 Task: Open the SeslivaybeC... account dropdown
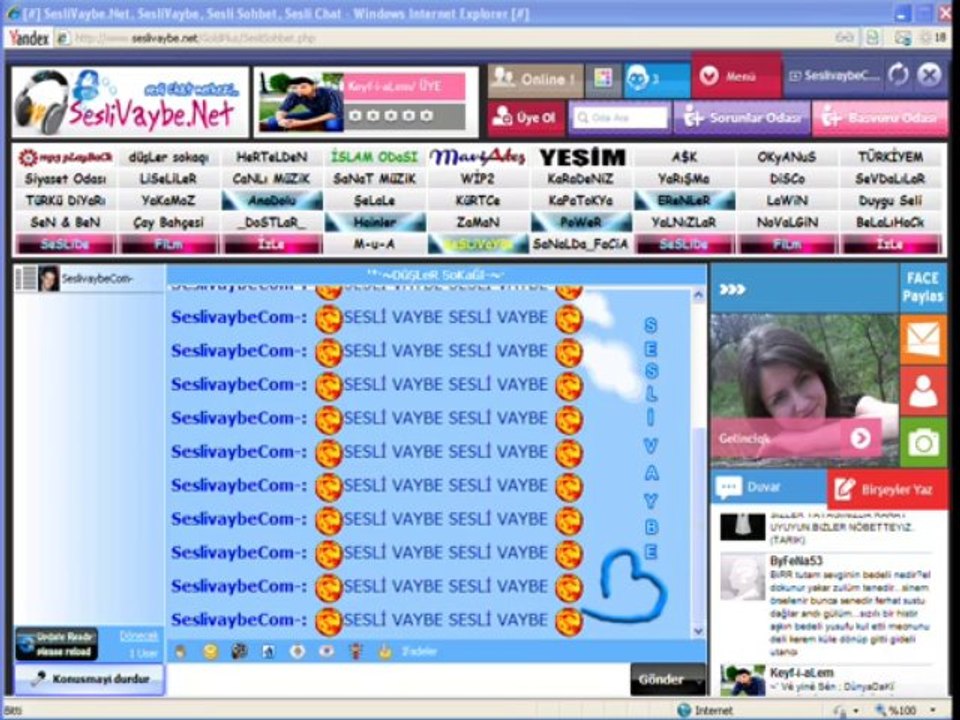[x=833, y=76]
